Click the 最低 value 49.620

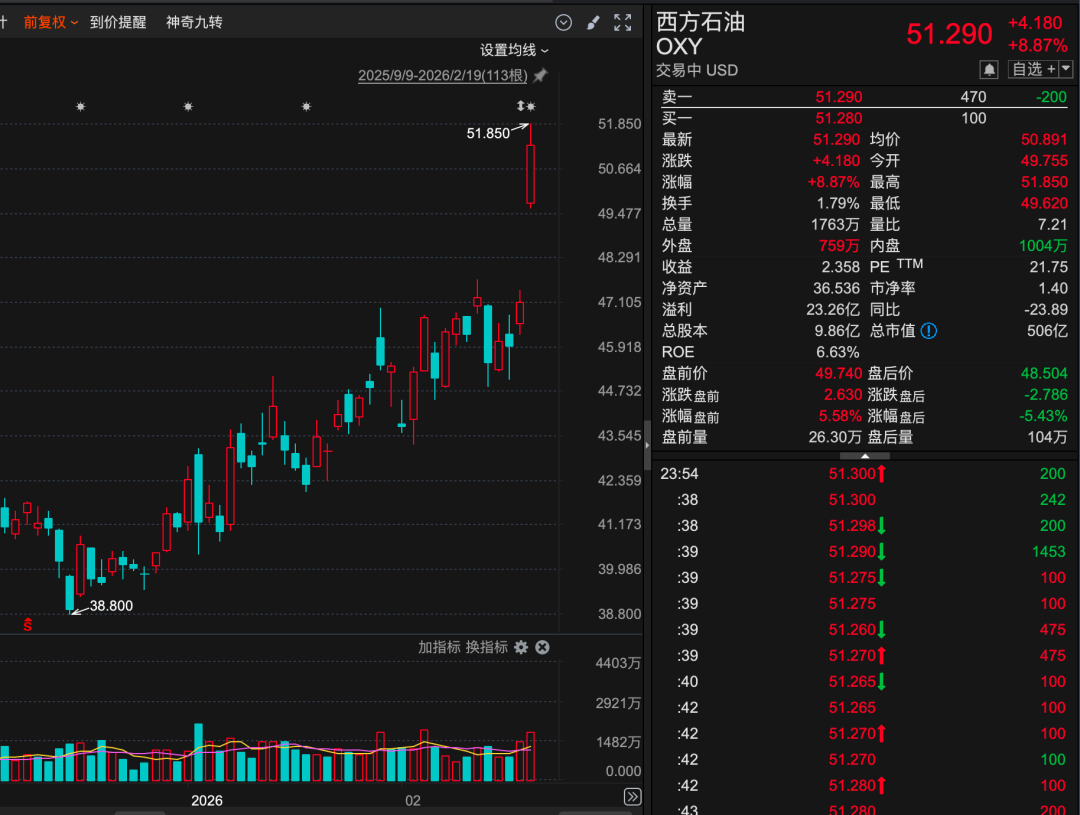1044,204
